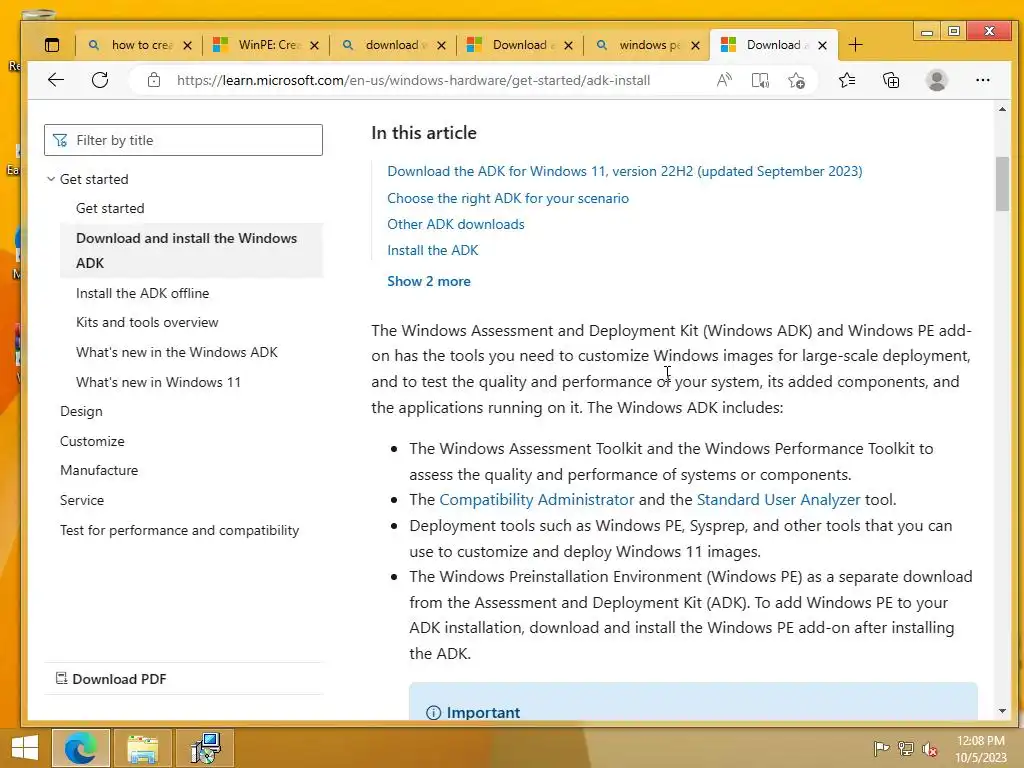Open the Get started child item

coord(110,208)
